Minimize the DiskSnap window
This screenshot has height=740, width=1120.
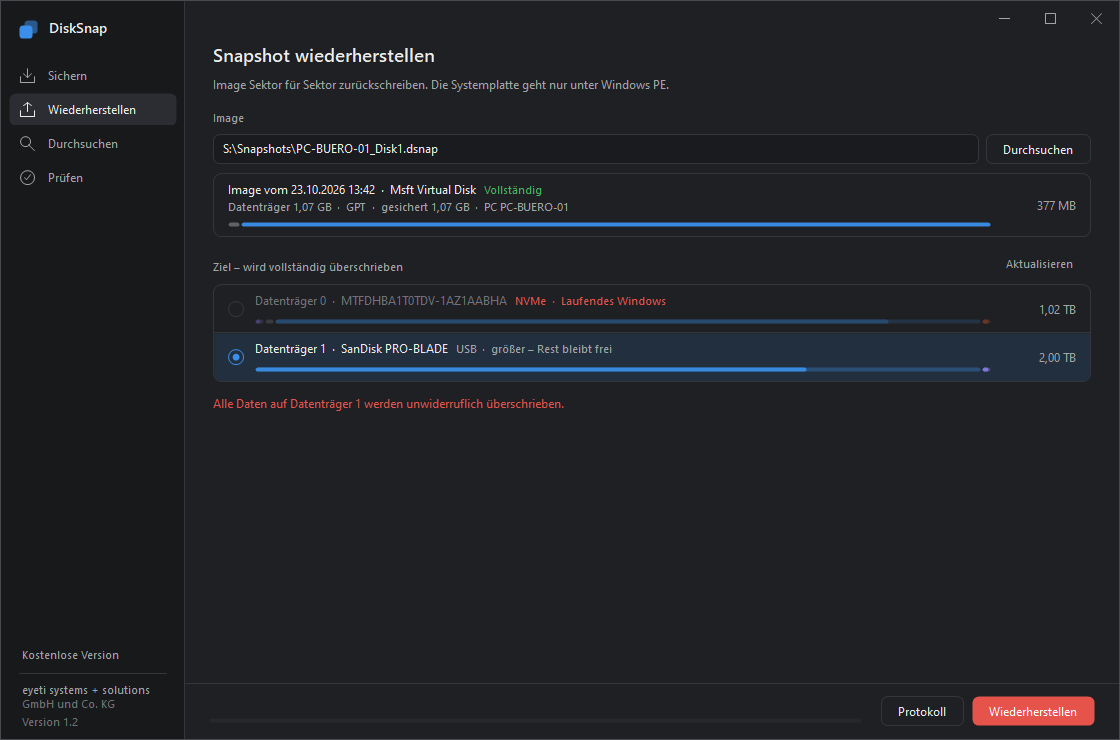pyautogui.click(x=1004, y=19)
